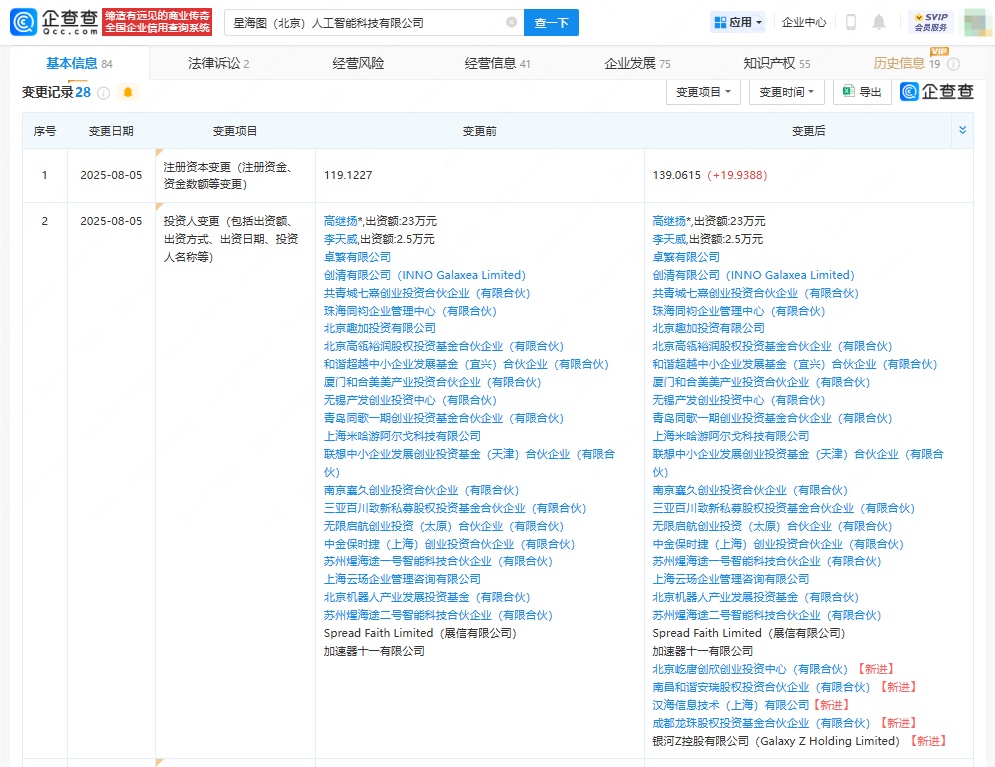The width and height of the screenshot is (995, 767).
Task: Click the info icon beside 历史信息
Action: coord(953,64)
